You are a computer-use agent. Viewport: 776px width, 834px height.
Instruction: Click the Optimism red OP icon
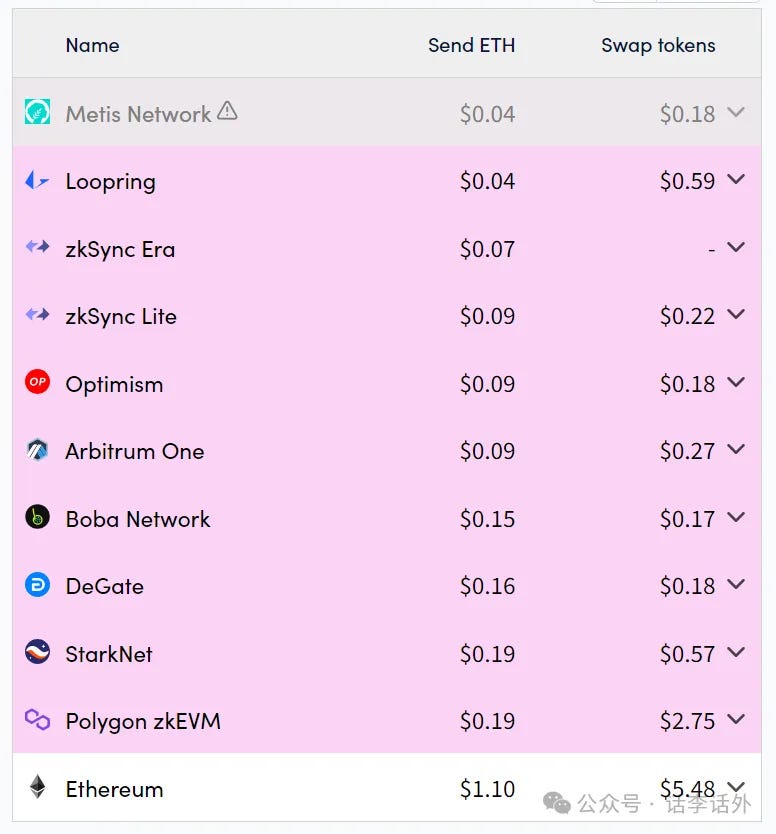point(37,383)
